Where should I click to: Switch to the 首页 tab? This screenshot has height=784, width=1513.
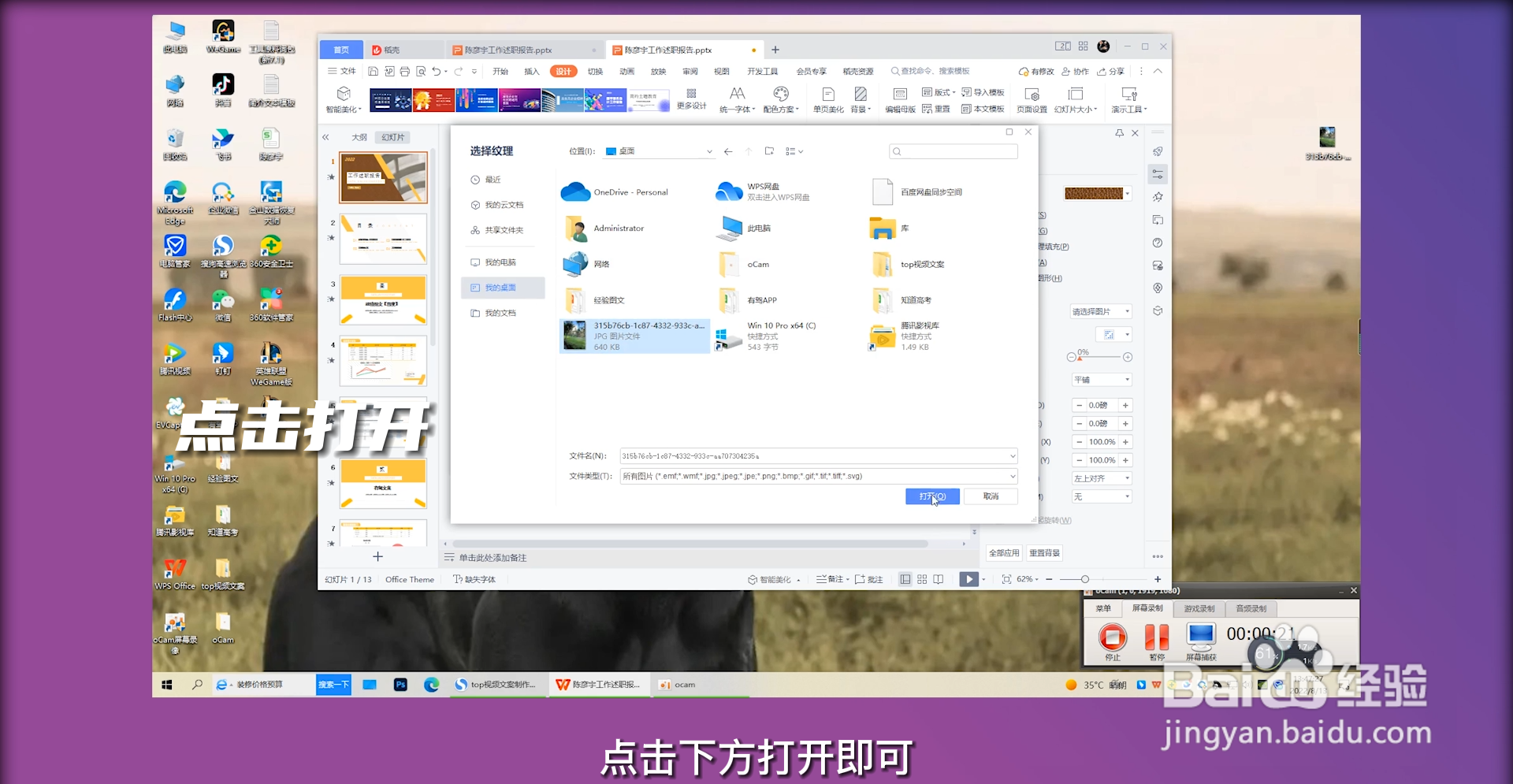[341, 50]
